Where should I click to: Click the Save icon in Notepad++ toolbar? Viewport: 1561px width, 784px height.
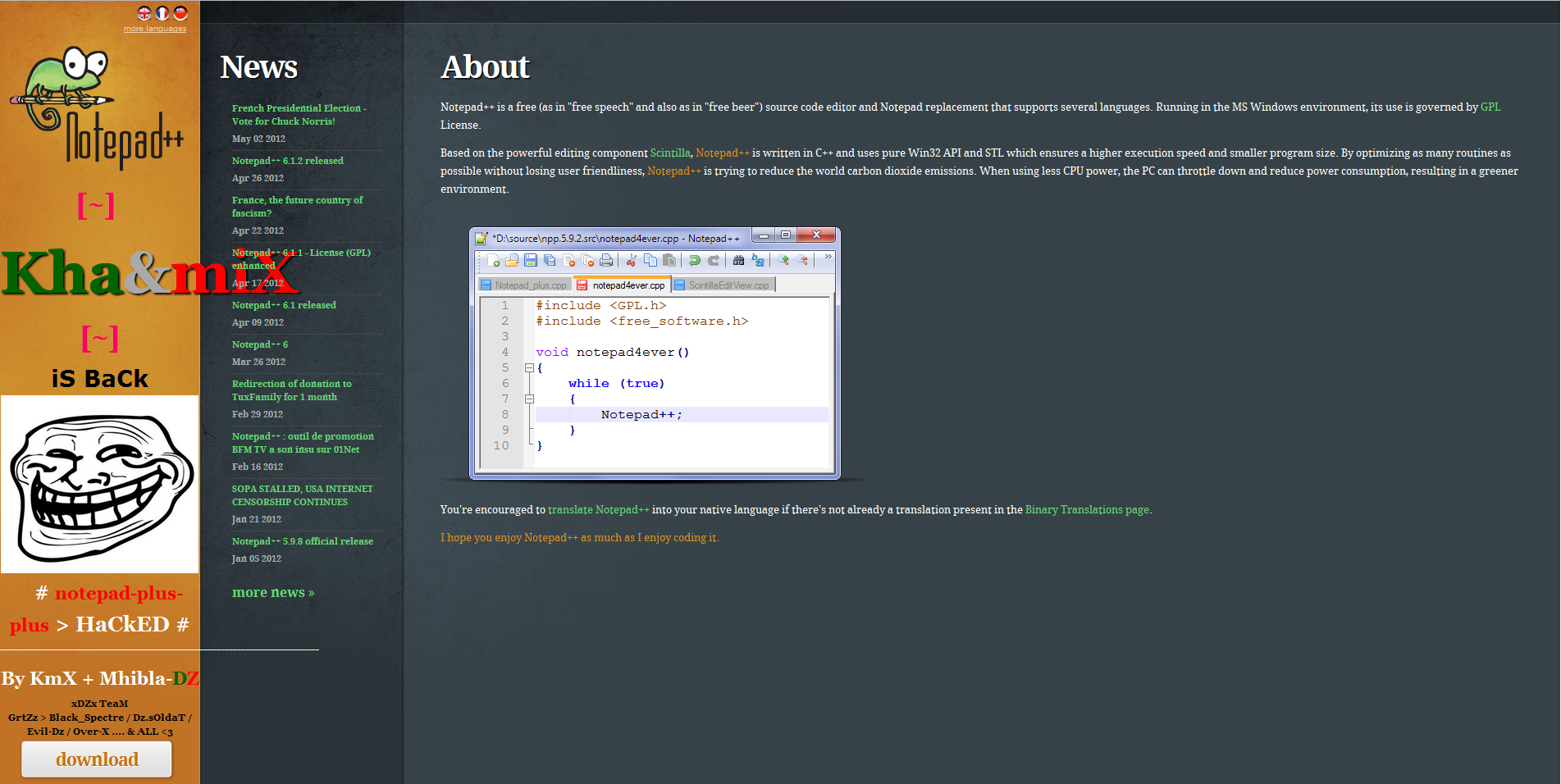(530, 260)
